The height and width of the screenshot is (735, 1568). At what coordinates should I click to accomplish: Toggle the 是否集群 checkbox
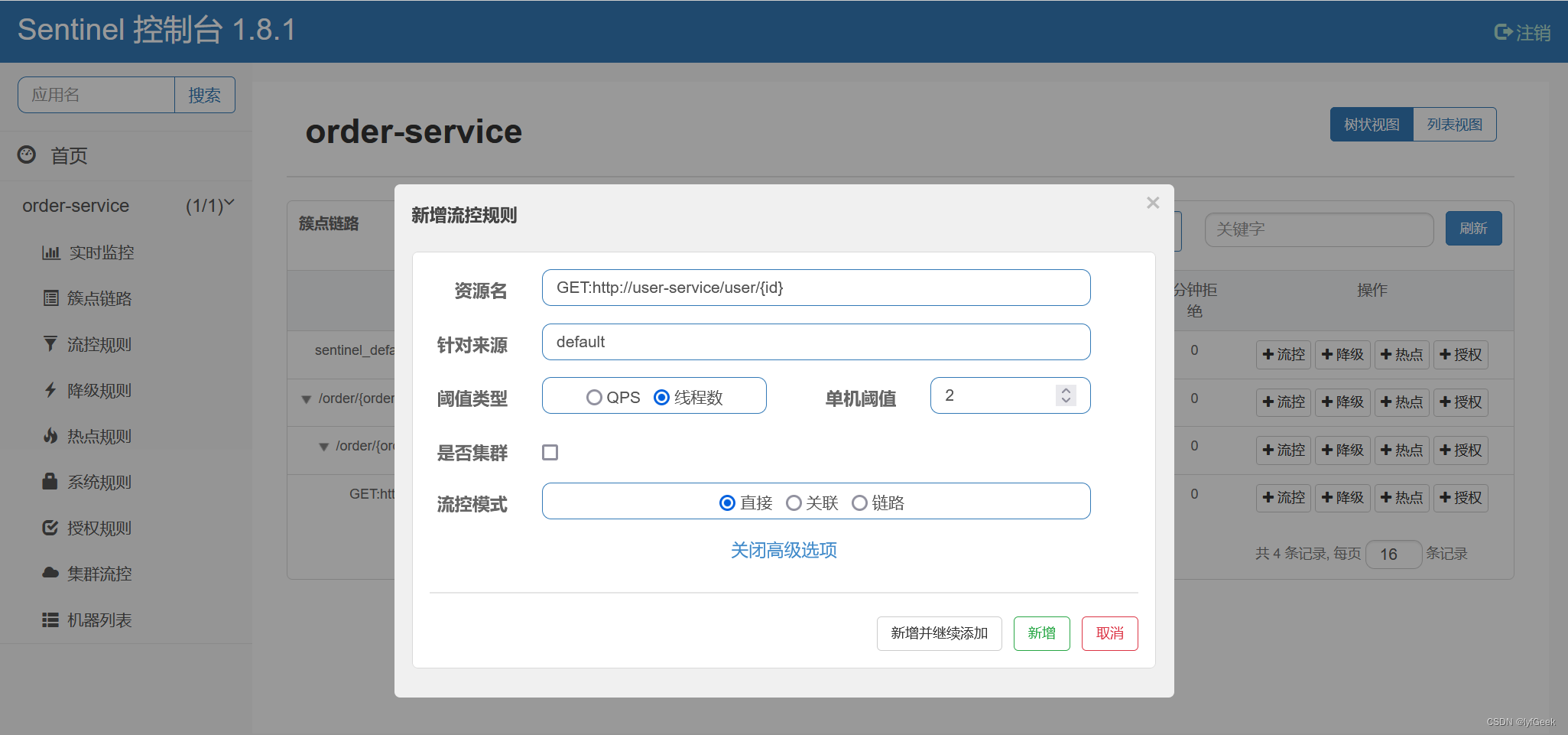coord(550,452)
